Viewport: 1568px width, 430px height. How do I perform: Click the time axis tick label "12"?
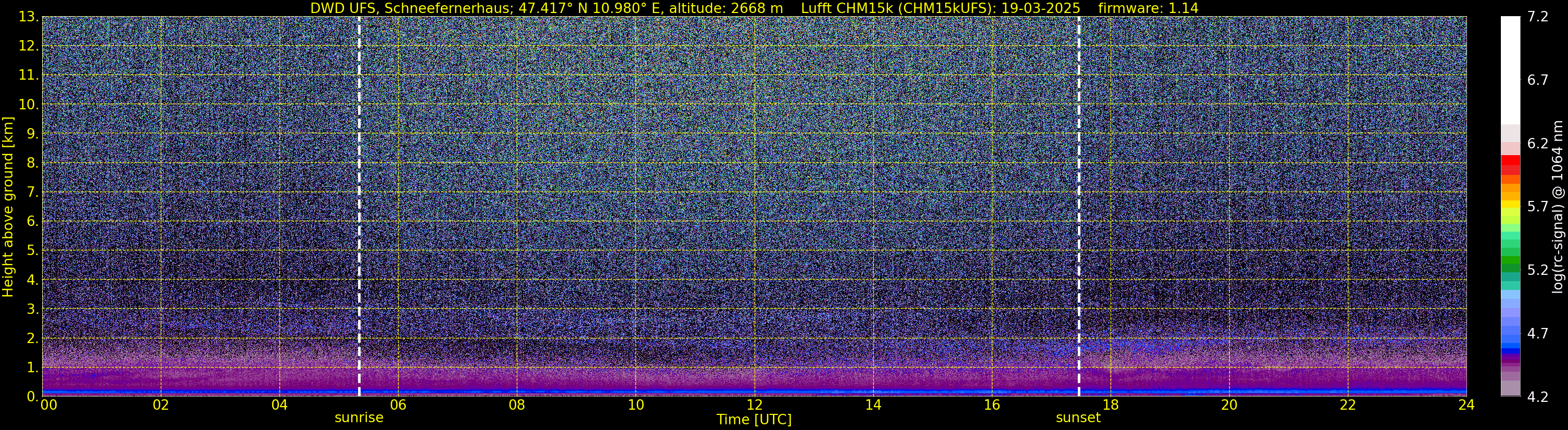[x=754, y=405]
